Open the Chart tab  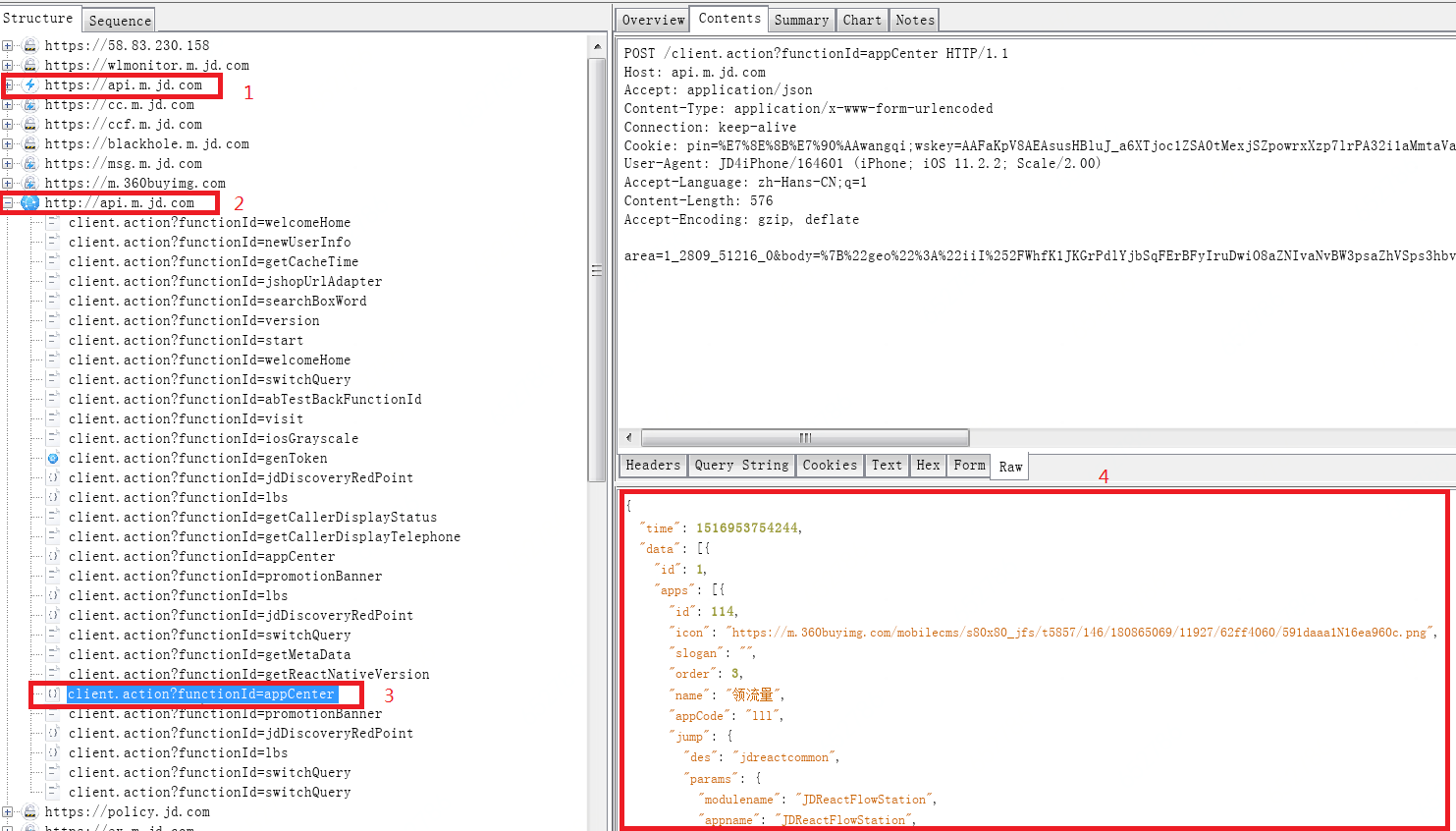click(862, 20)
